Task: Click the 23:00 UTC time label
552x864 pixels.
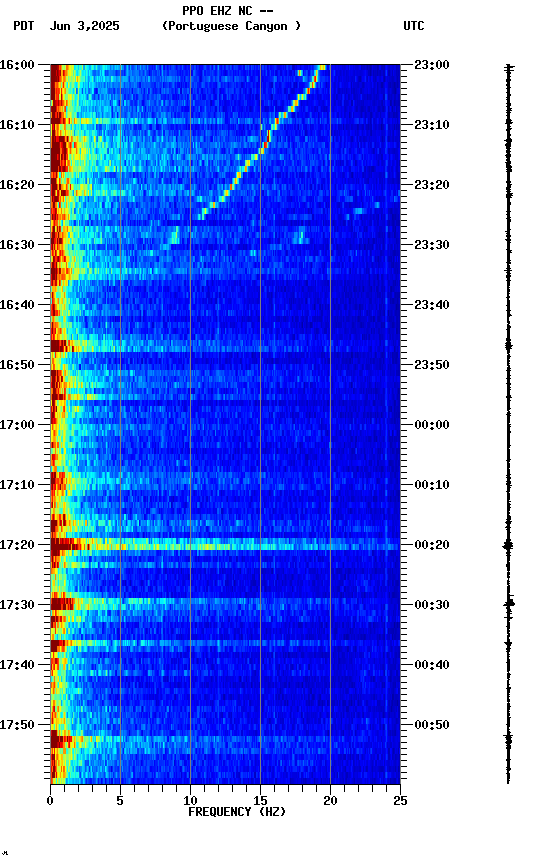Action: click(x=432, y=65)
